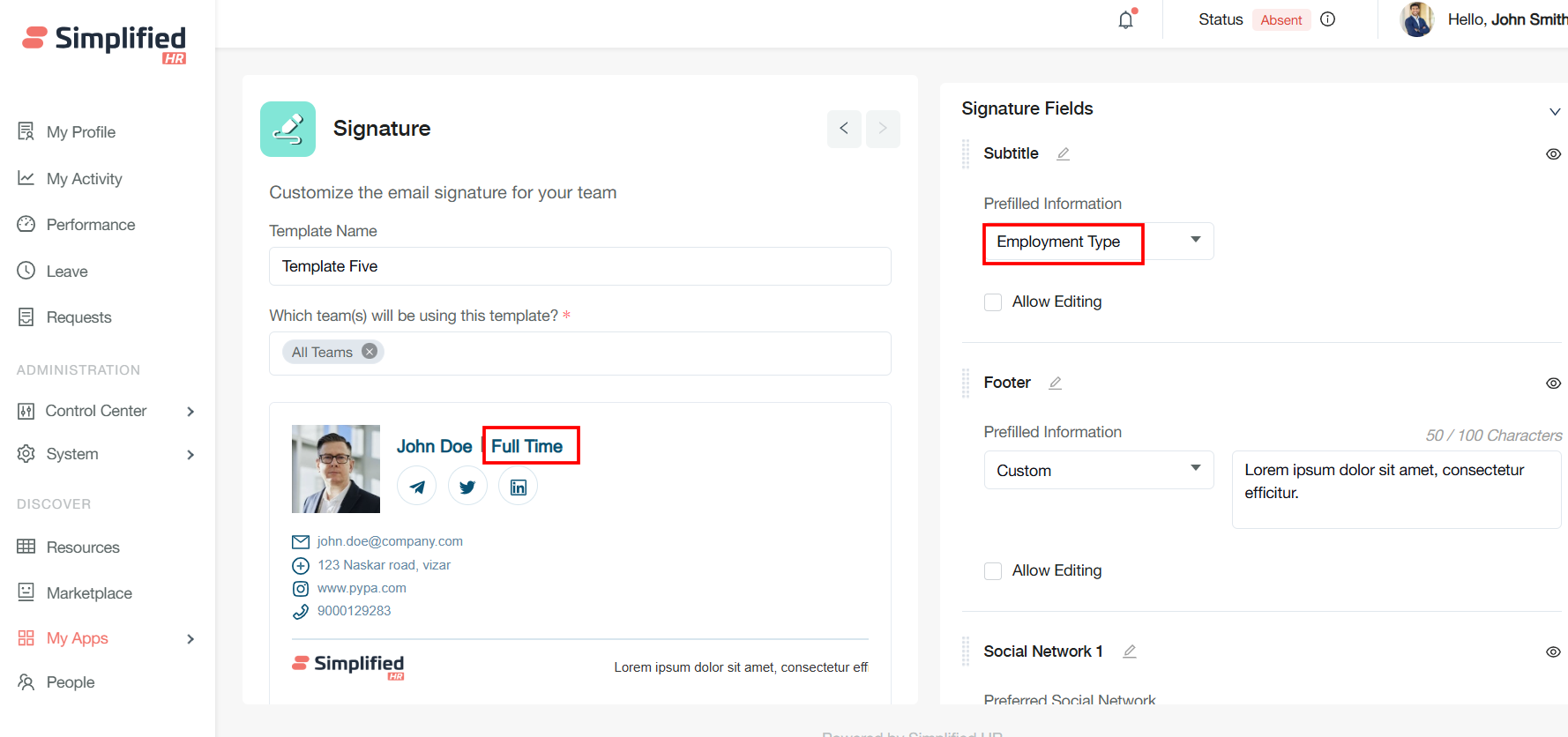Toggle Footer field visibility eye
The height and width of the screenshot is (737, 1568).
1553,383
